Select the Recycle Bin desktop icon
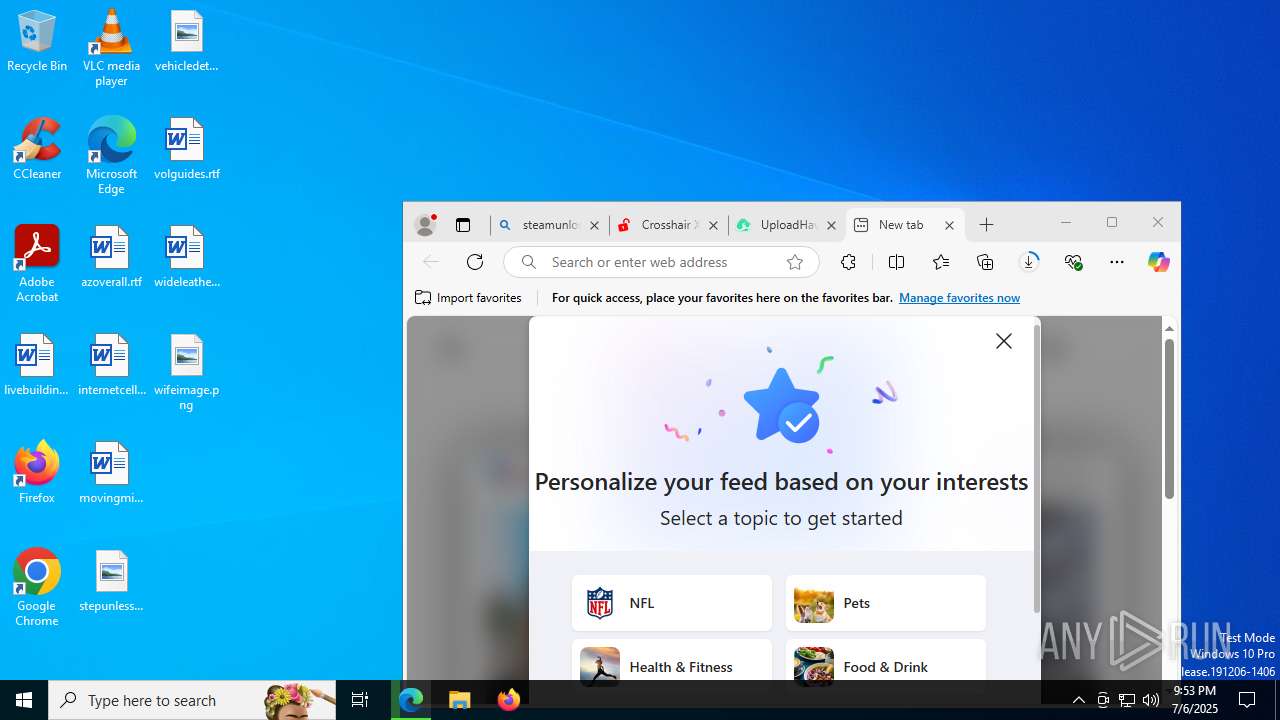 point(37,42)
